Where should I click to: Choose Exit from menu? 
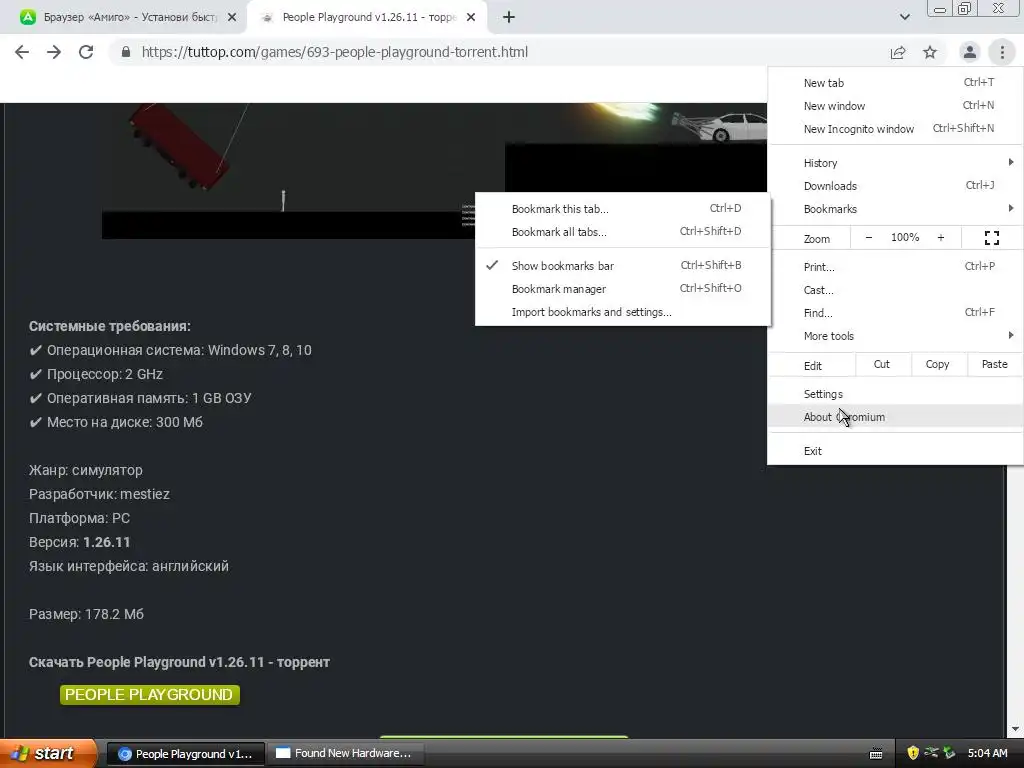coord(895,451)
